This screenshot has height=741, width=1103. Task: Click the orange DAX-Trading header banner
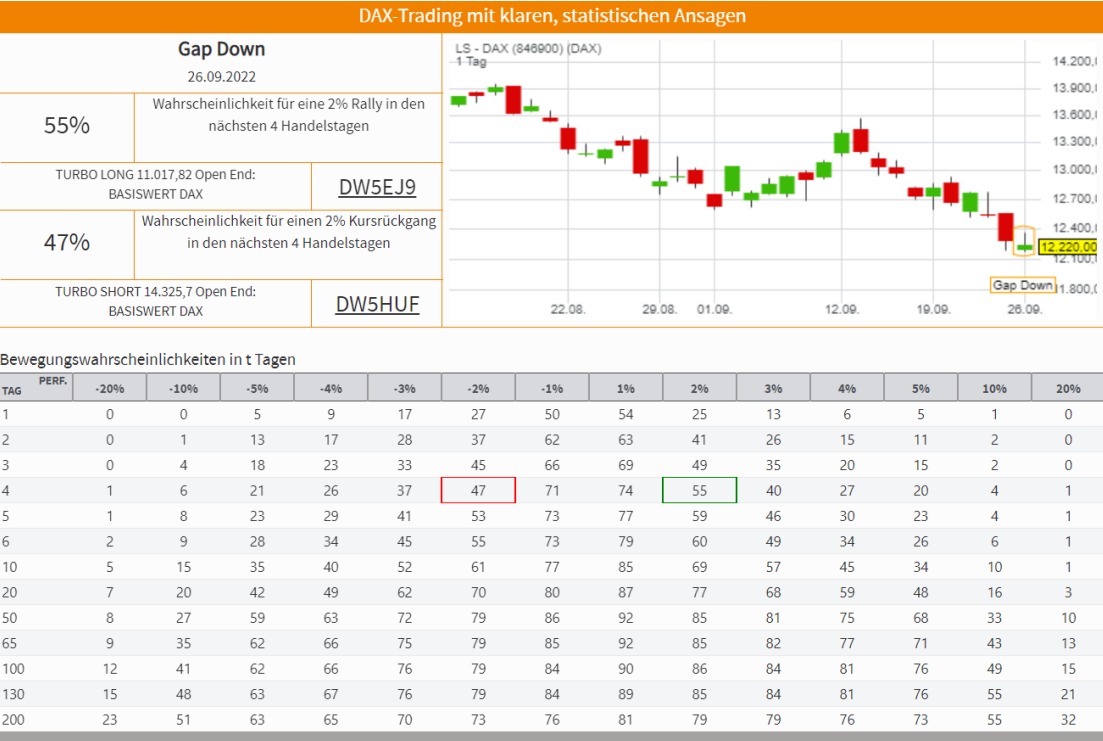[552, 16]
